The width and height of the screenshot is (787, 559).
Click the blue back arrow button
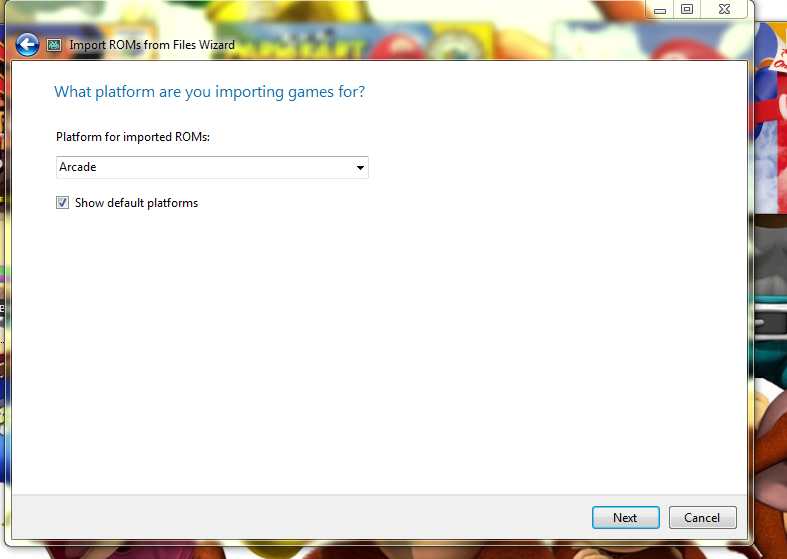pyautogui.click(x=27, y=45)
